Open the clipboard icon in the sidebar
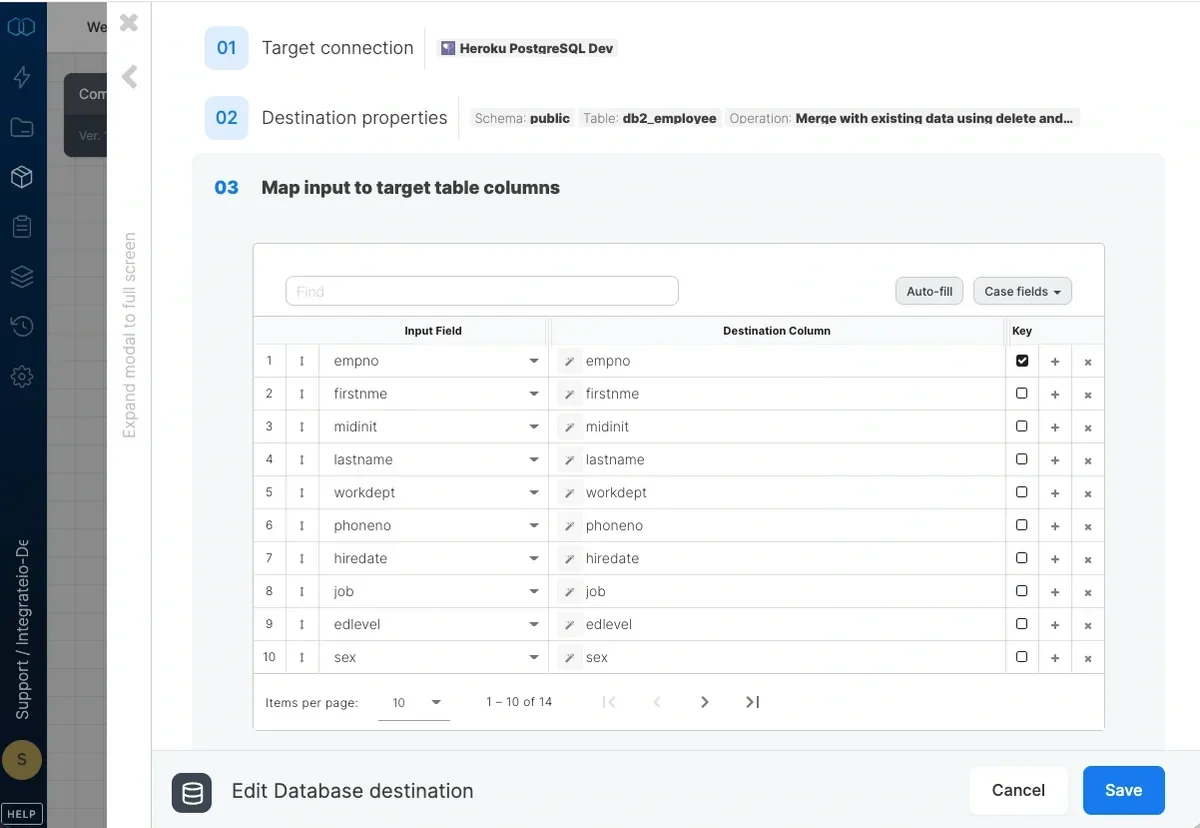Image resolution: width=1200 pixels, height=828 pixels. tap(22, 226)
